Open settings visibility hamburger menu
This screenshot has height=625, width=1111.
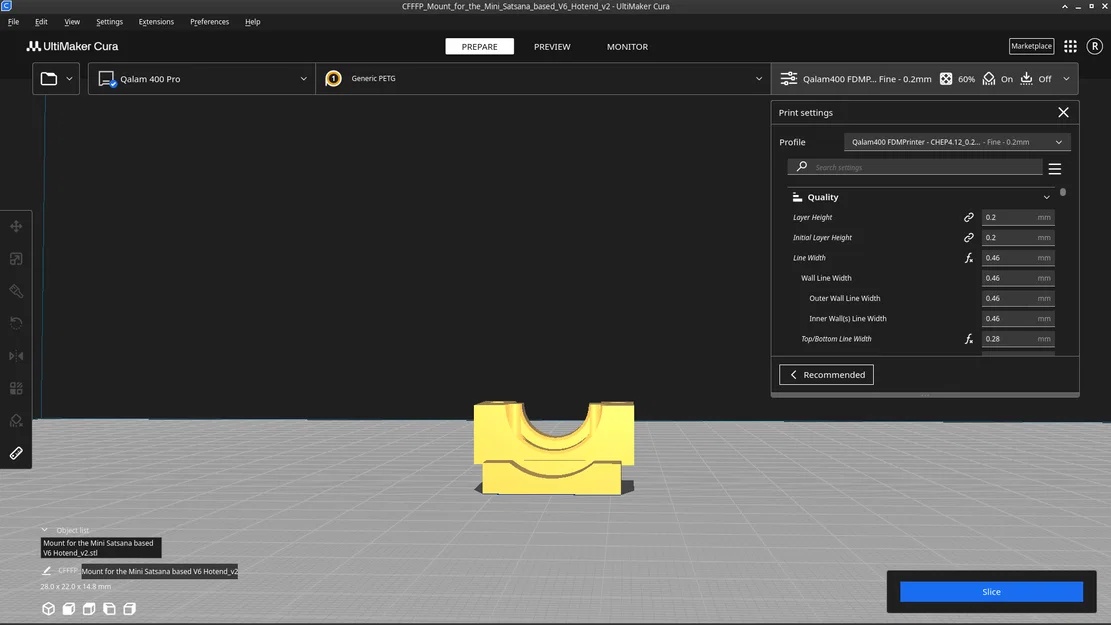click(x=1054, y=169)
